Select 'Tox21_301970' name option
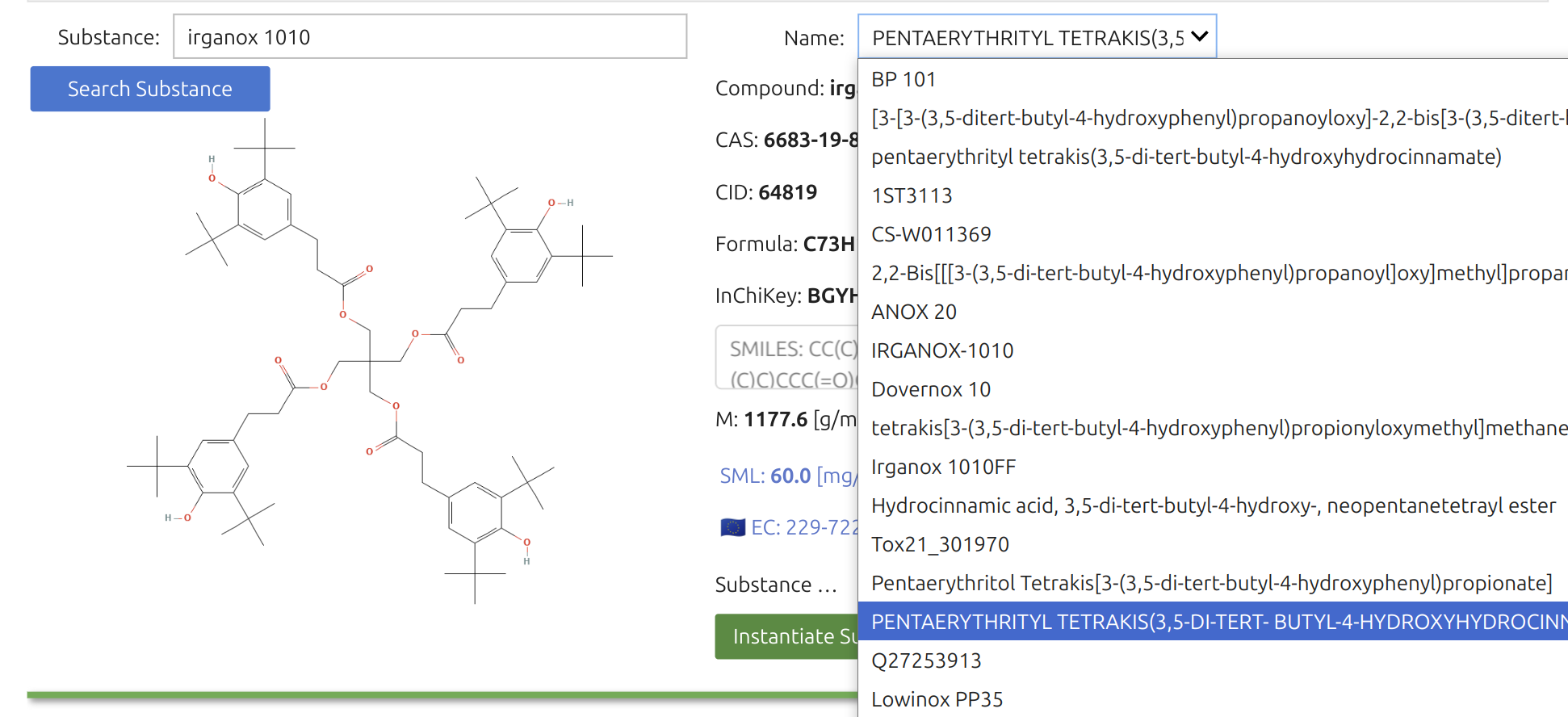The image size is (1568, 717). click(x=1213, y=544)
